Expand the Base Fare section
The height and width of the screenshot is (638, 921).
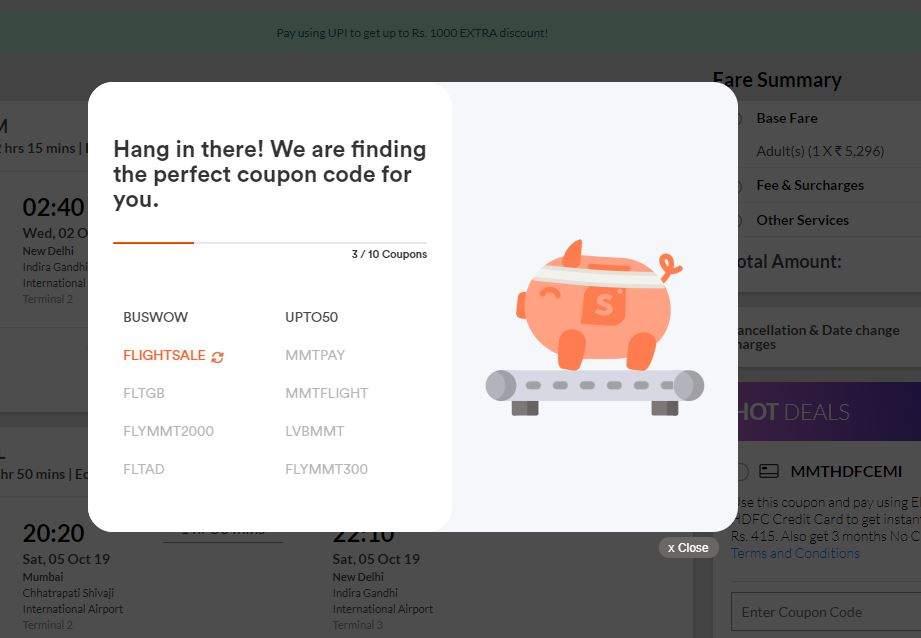point(786,118)
